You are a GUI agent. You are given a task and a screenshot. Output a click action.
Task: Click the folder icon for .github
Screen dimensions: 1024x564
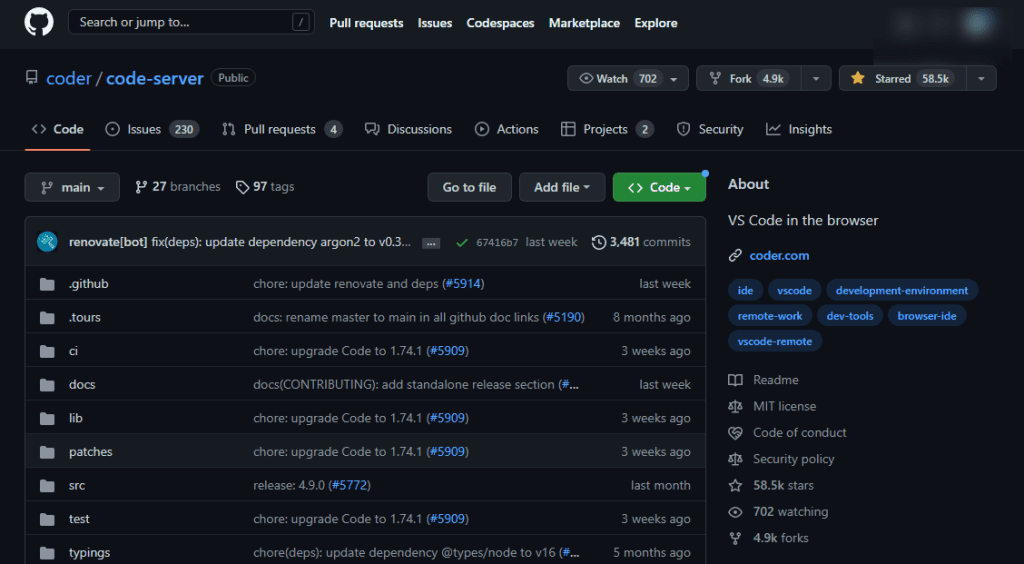point(47,284)
